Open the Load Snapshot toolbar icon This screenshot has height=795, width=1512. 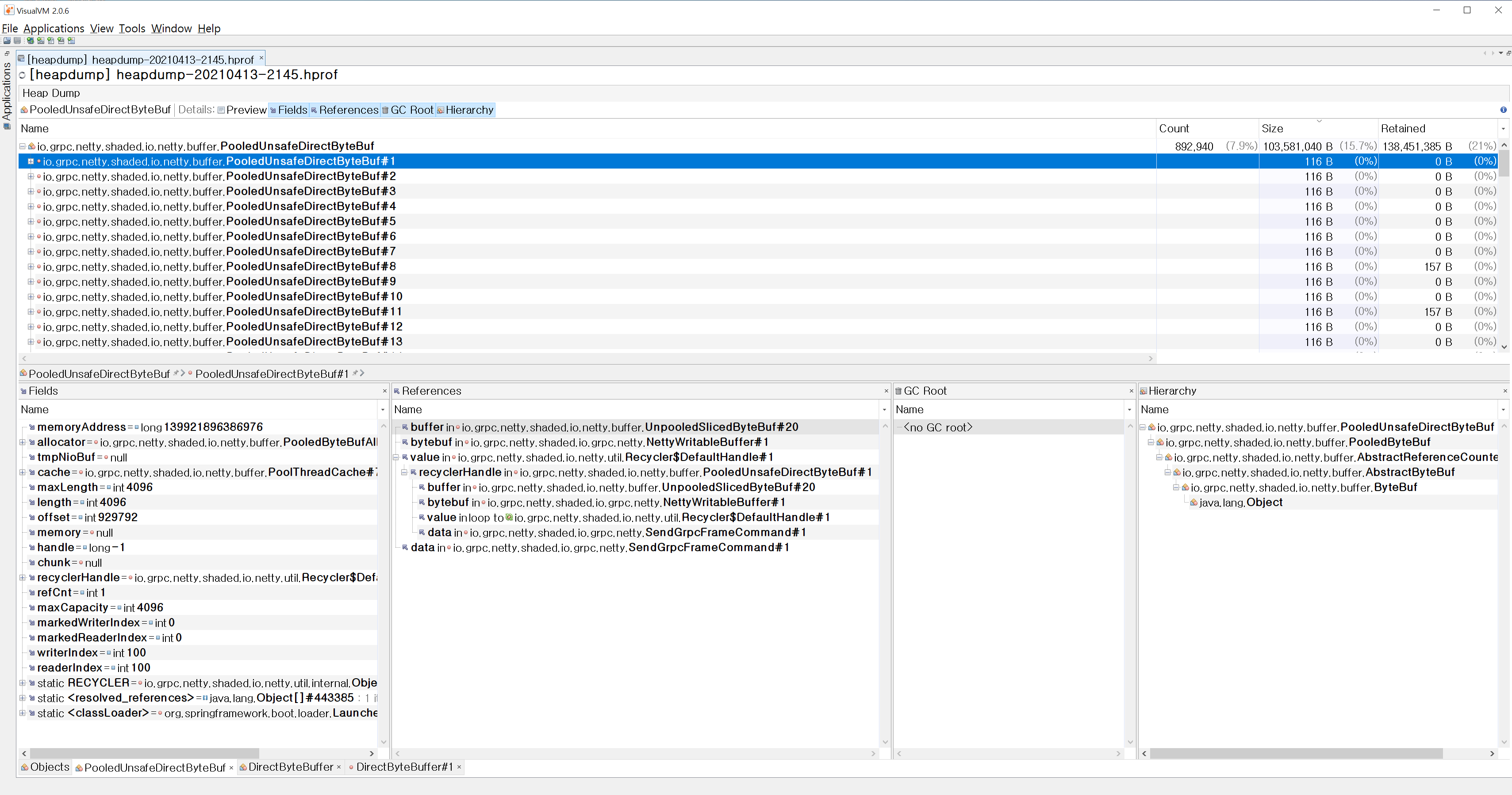pos(7,41)
